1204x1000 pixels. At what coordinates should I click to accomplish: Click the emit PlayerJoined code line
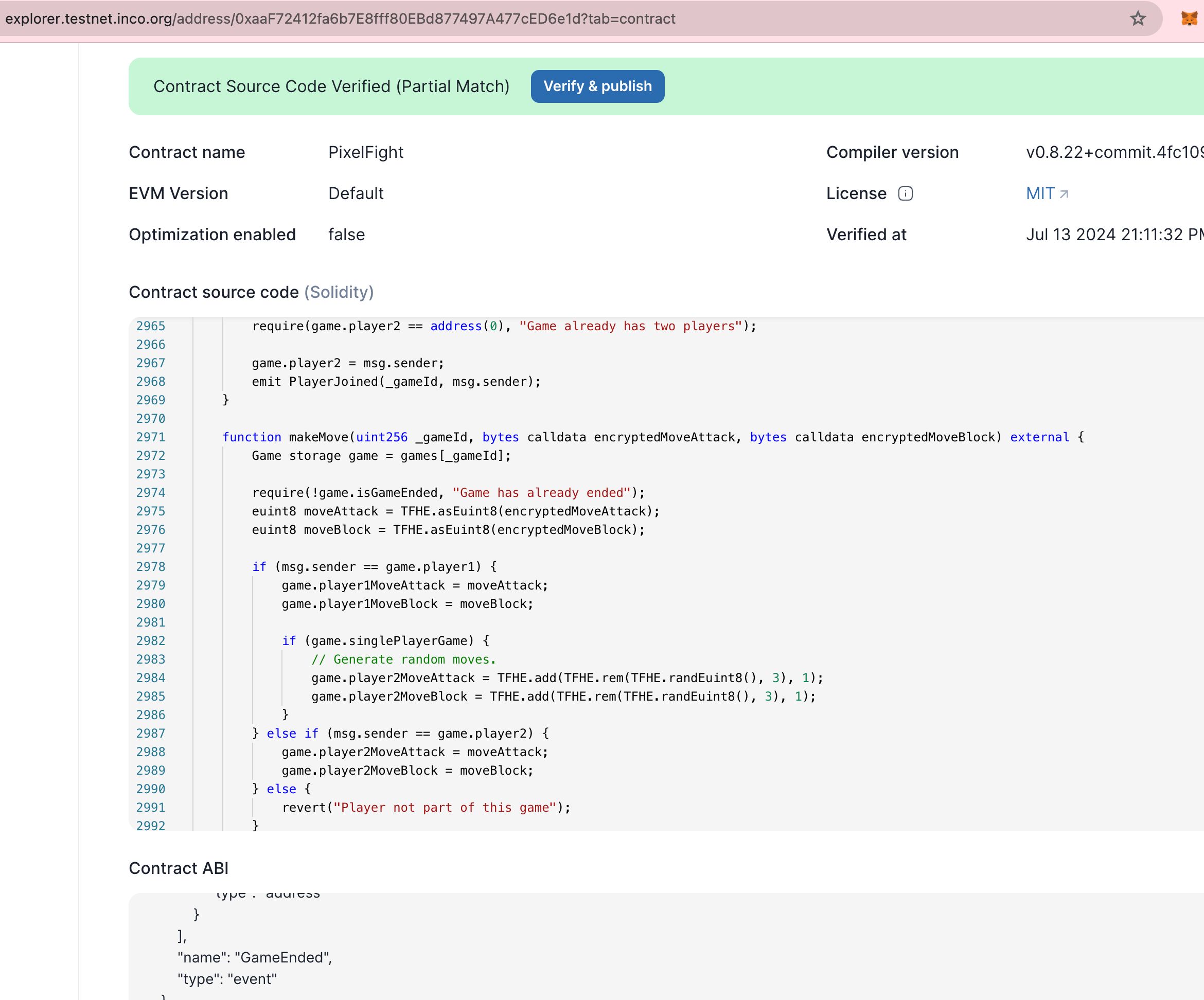pos(396,382)
